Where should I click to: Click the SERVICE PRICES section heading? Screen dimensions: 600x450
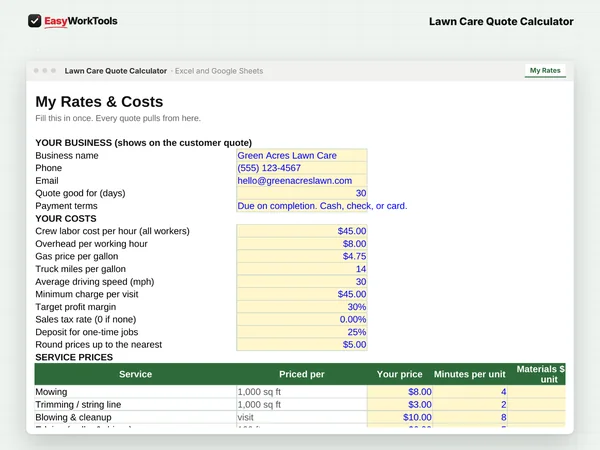point(74,357)
